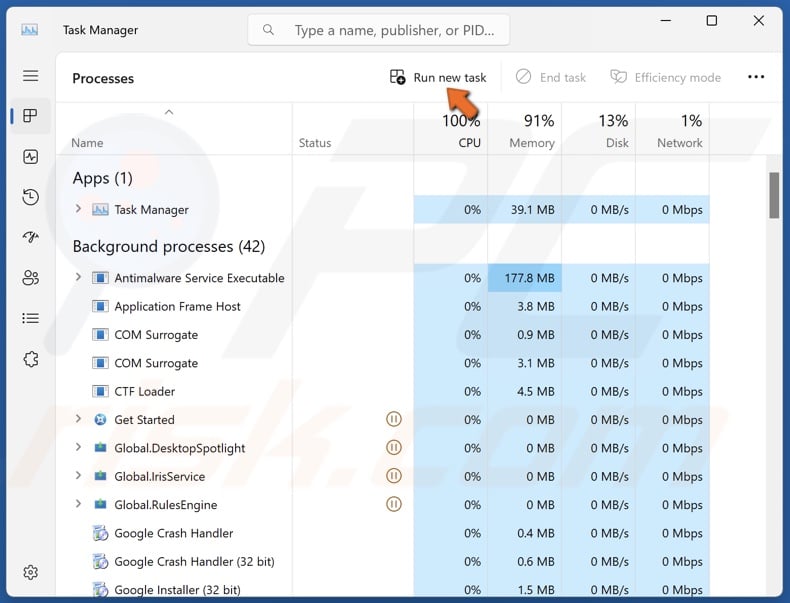Select the COM Surrogate 3.1 MB row

pos(382,363)
